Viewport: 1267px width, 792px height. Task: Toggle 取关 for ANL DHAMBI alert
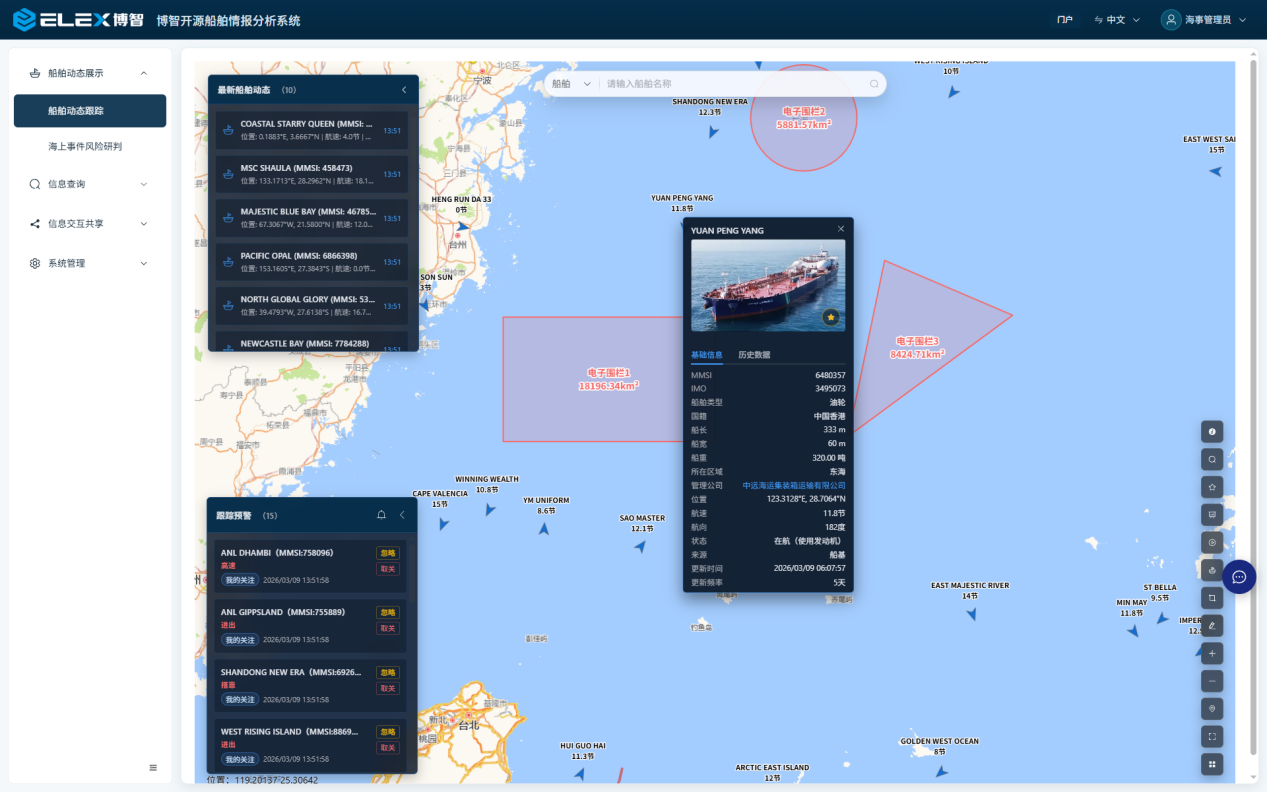tap(387, 568)
